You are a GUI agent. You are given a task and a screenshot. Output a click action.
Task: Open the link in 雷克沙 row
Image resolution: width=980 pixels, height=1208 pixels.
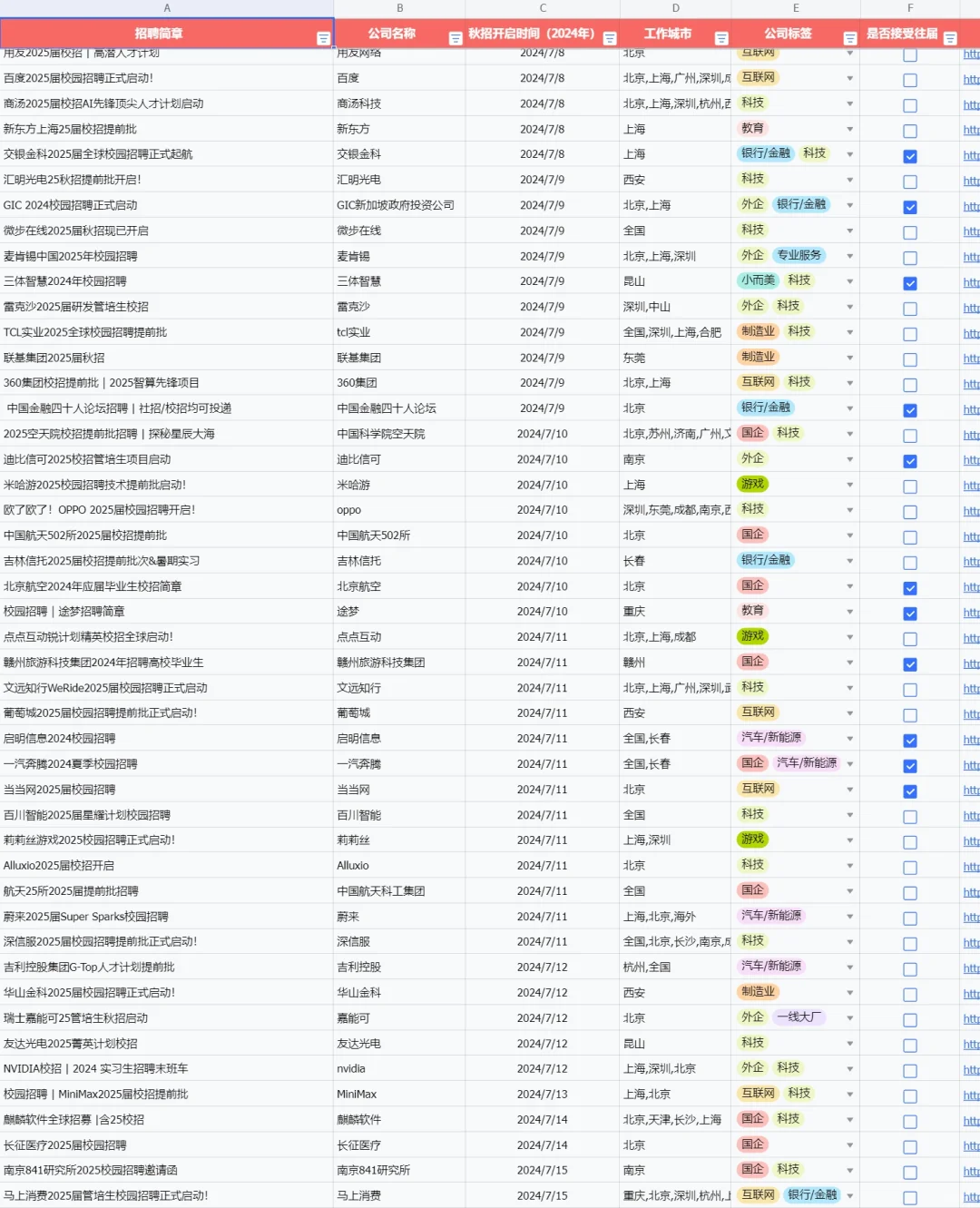click(x=971, y=308)
